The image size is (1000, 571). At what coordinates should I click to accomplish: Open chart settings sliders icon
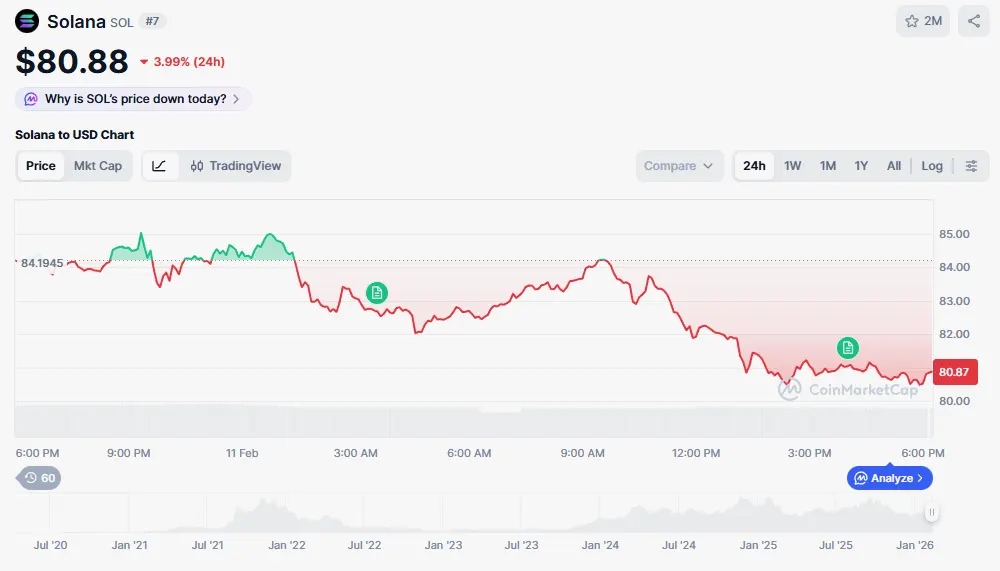[x=971, y=166]
